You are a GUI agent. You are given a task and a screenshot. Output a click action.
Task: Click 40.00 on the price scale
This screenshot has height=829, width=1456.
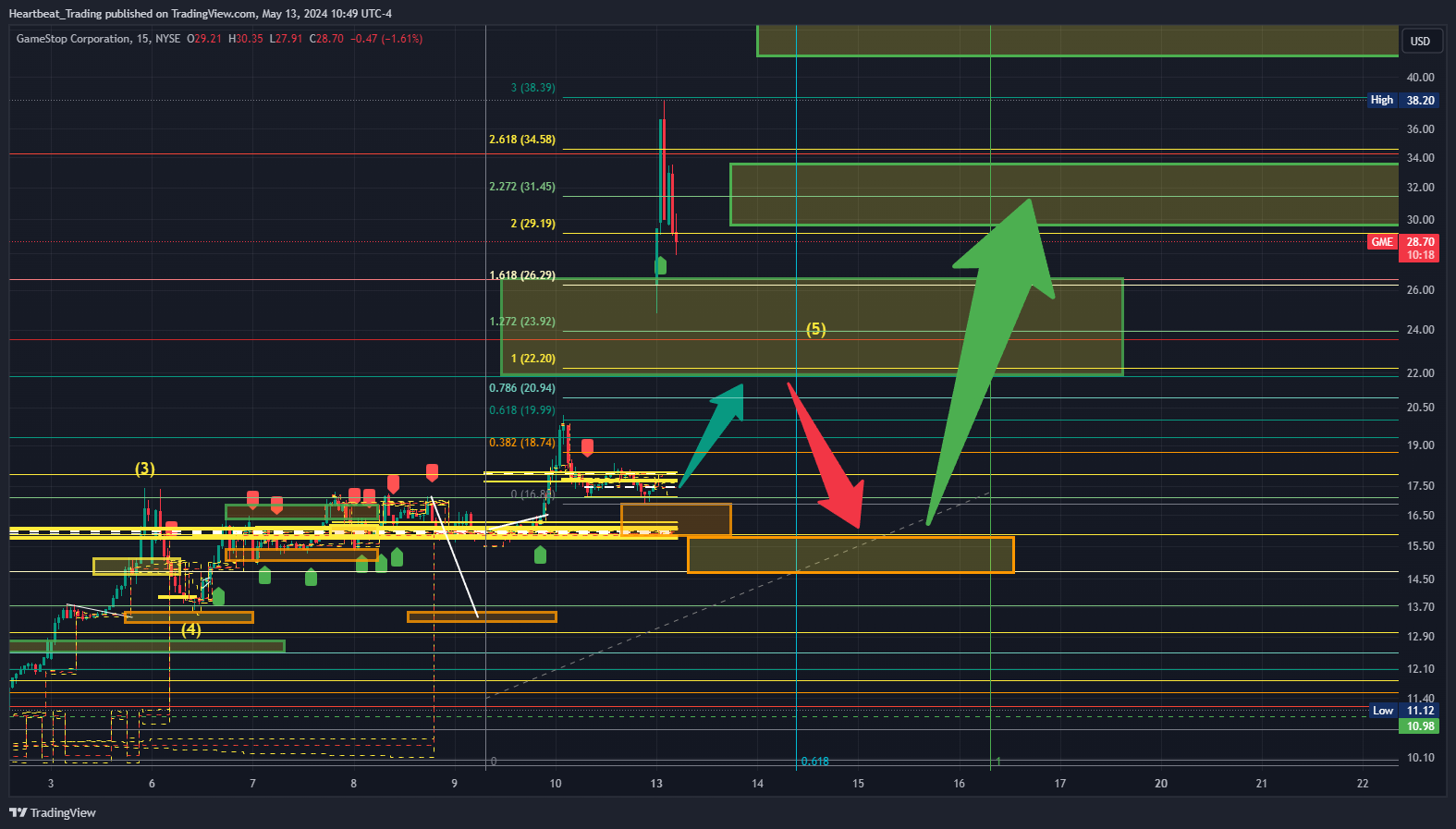click(1420, 78)
